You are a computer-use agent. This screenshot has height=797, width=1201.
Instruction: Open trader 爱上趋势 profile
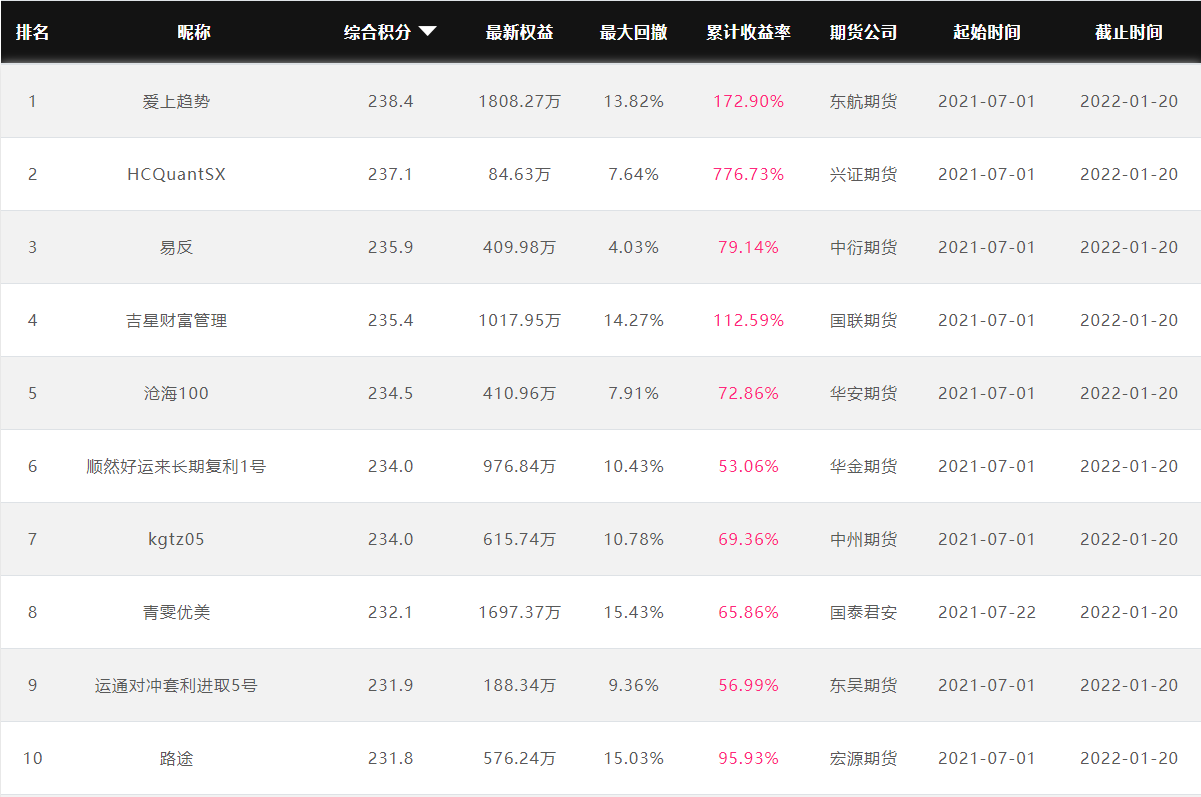[x=176, y=101]
